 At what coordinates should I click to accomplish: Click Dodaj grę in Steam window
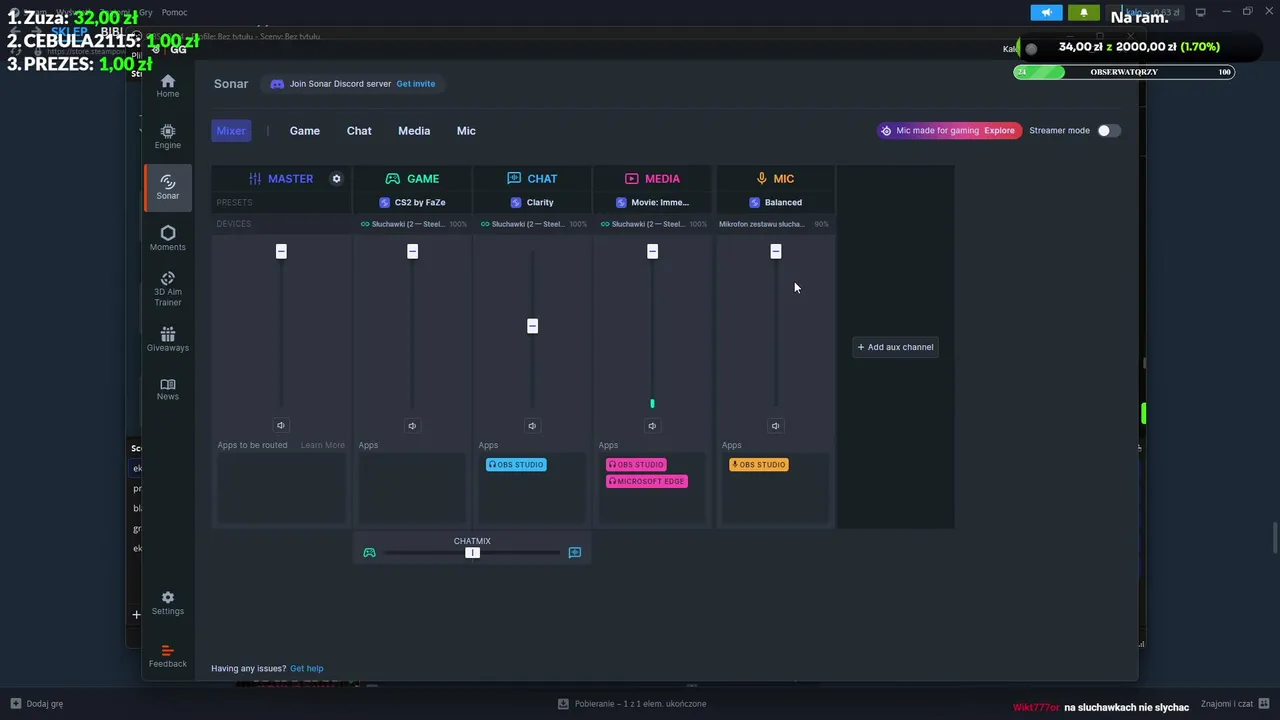coord(37,704)
